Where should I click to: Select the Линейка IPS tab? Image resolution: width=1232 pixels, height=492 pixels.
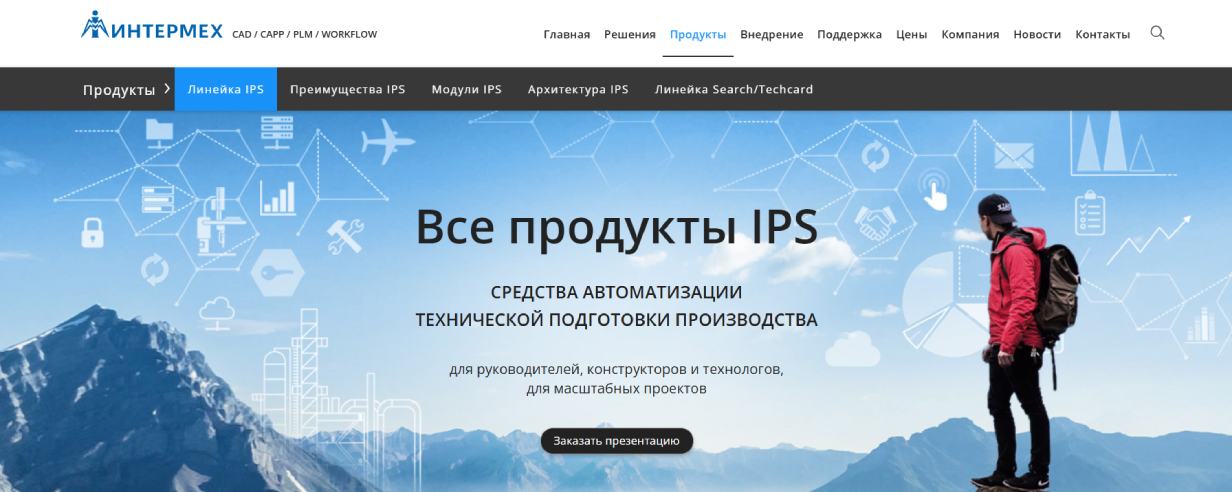point(225,89)
